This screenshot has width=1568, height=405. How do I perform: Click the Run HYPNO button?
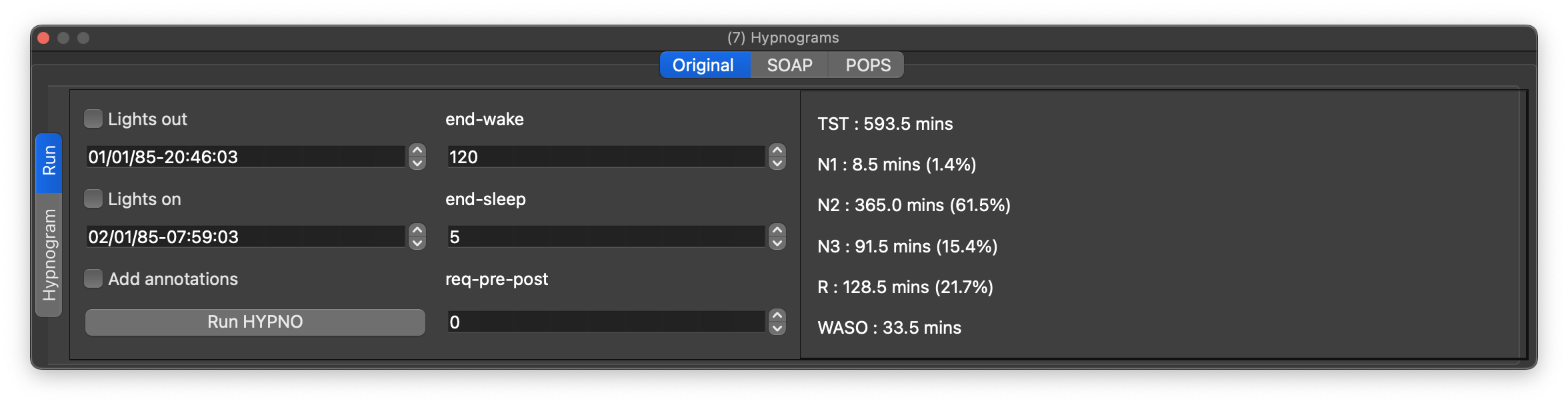click(x=255, y=322)
